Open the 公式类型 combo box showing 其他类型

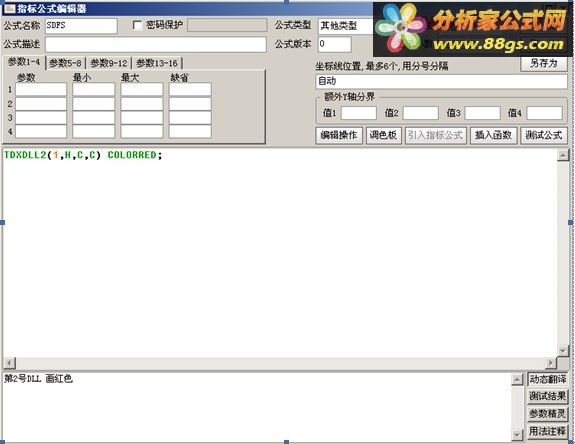click(x=345, y=26)
